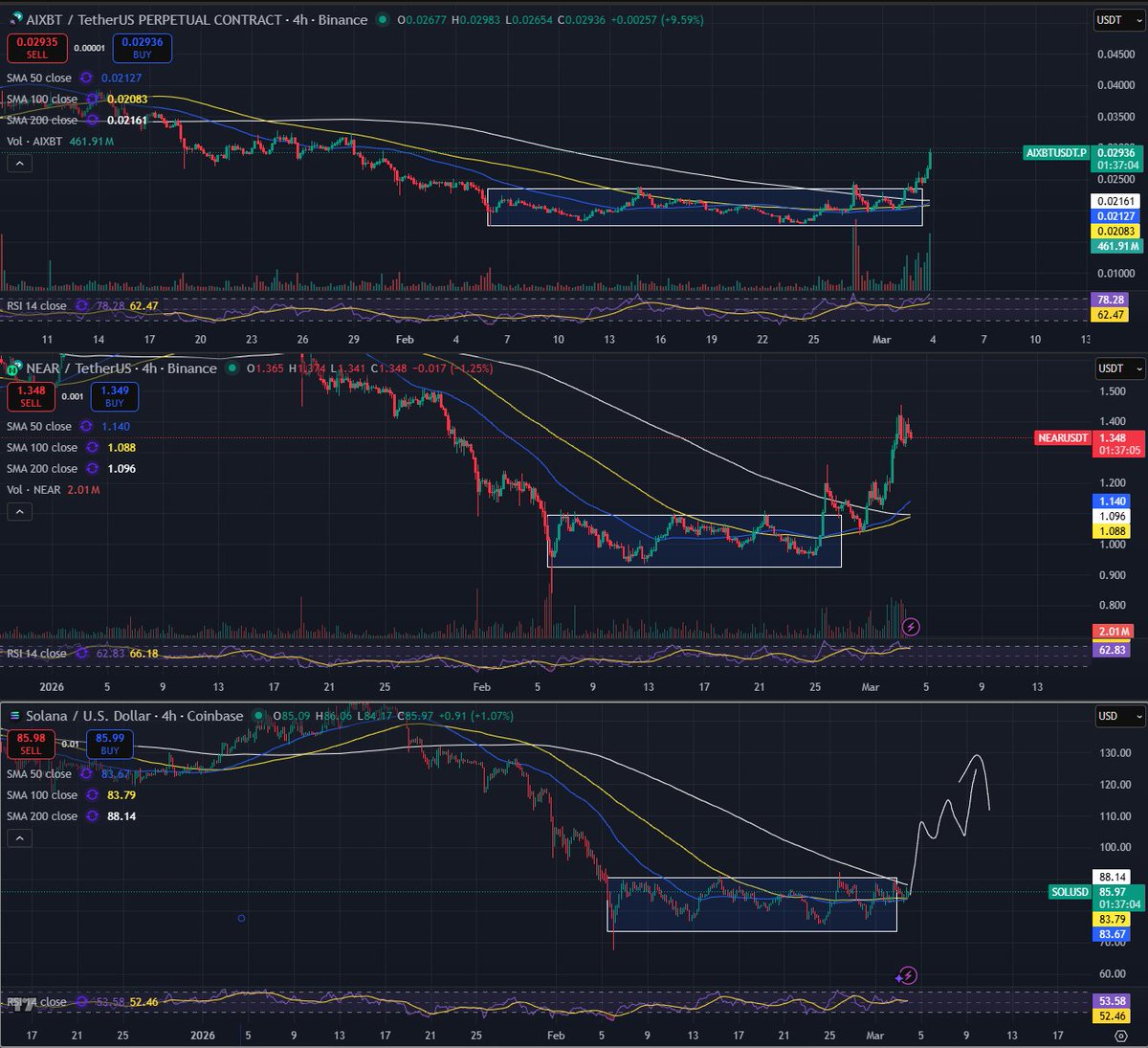Click AIXBT RSI 14 purple indicator icon

(81, 306)
